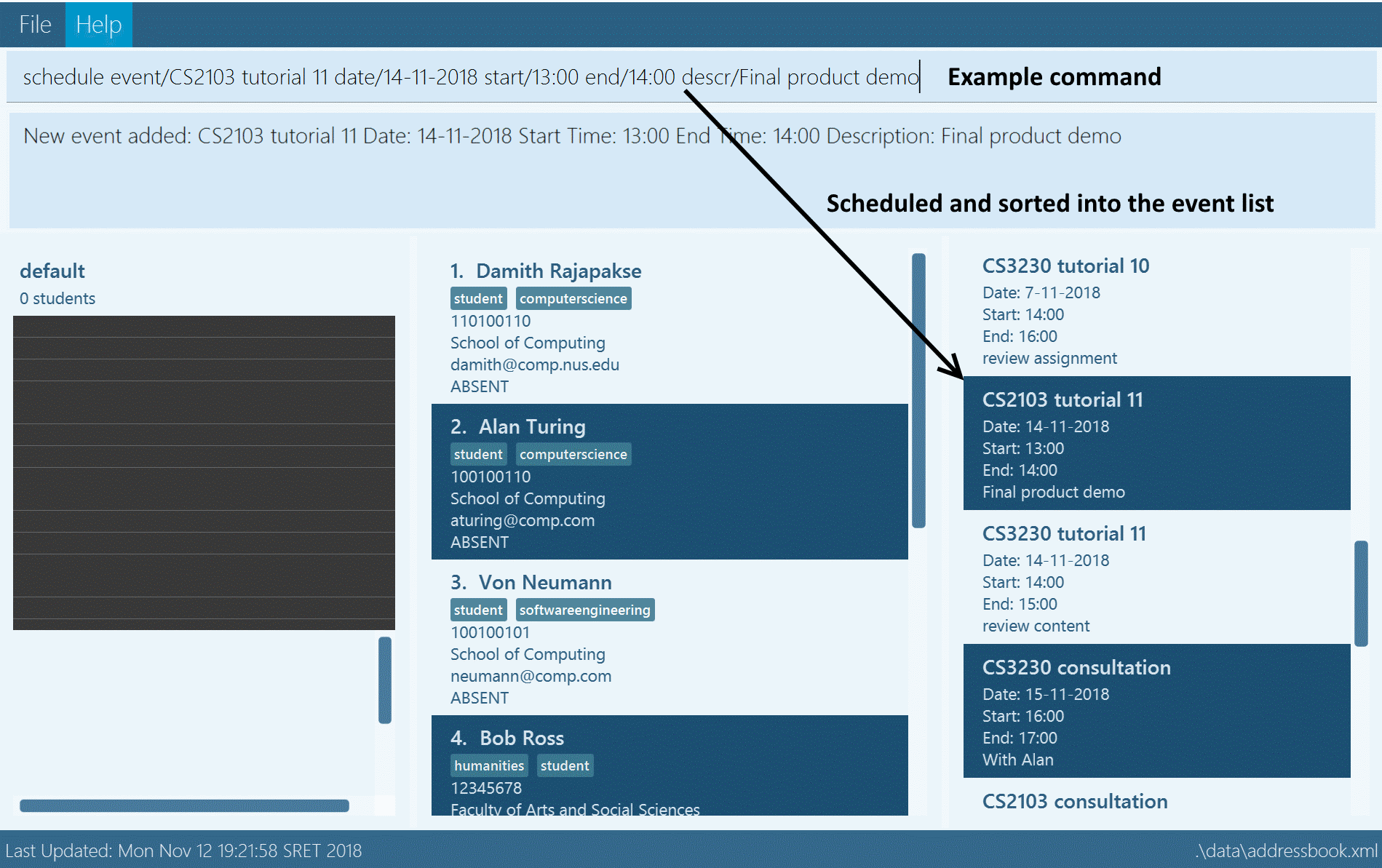Click computerscience tag on Alan Turing
This screenshot has width=1382, height=868.
(x=573, y=454)
